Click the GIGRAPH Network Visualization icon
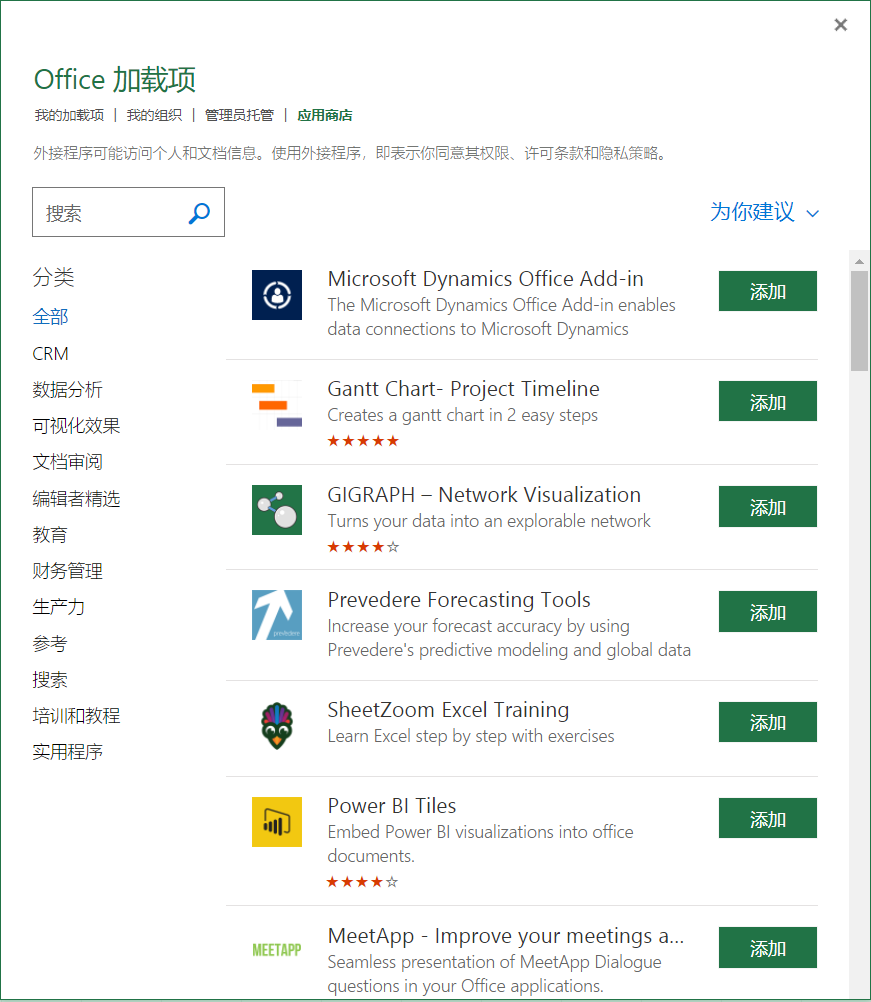Viewport: 871px width, 1002px height. [x=277, y=510]
